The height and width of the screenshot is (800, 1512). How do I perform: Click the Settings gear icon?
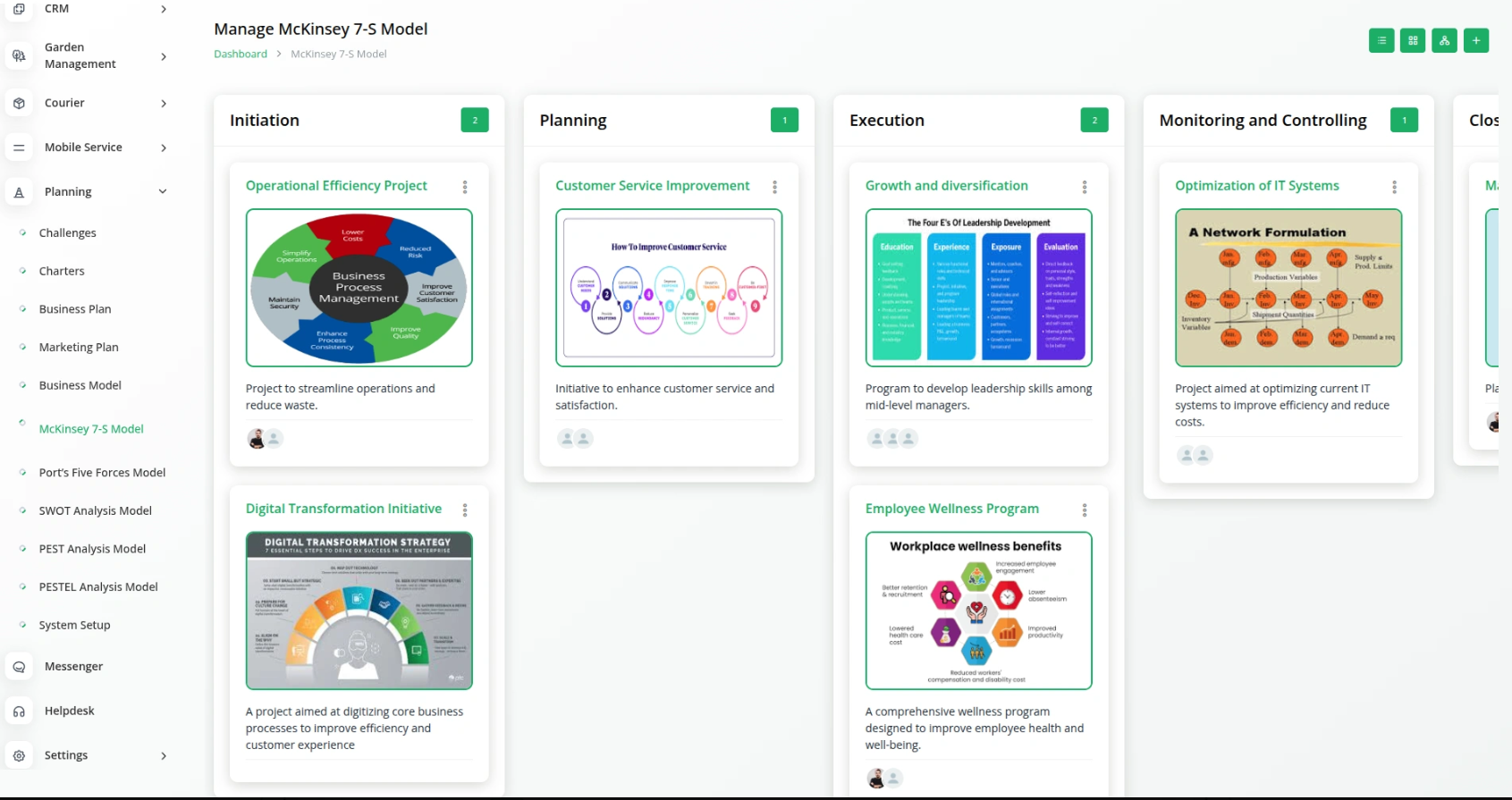[19, 755]
